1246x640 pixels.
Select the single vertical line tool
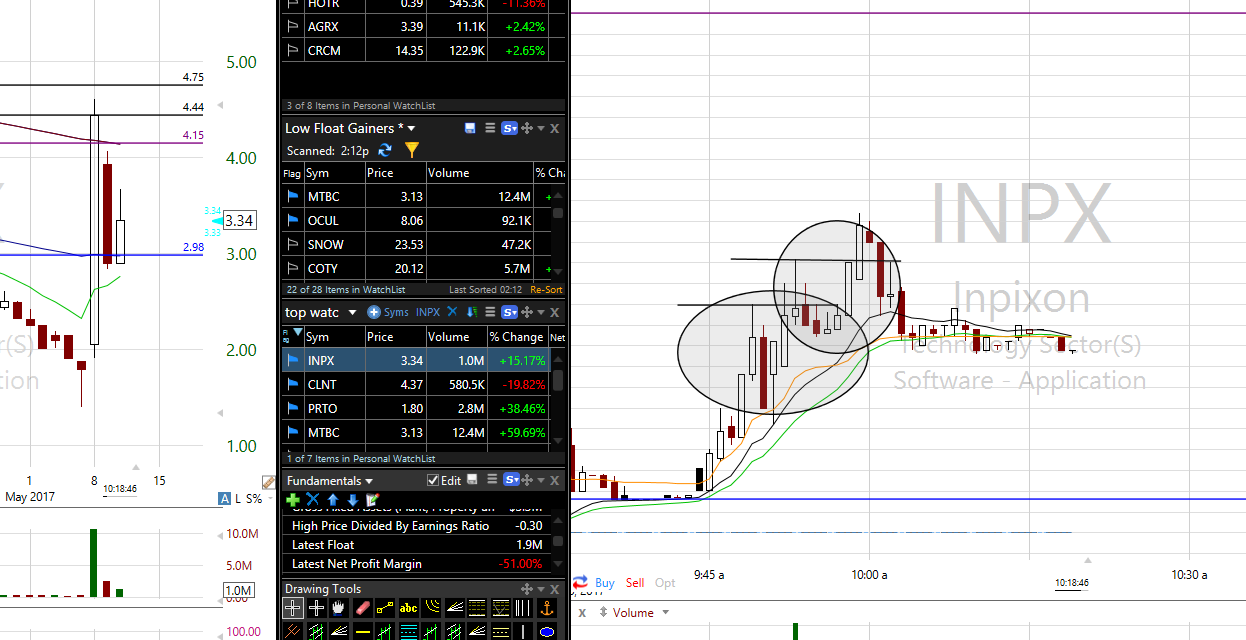click(x=523, y=631)
